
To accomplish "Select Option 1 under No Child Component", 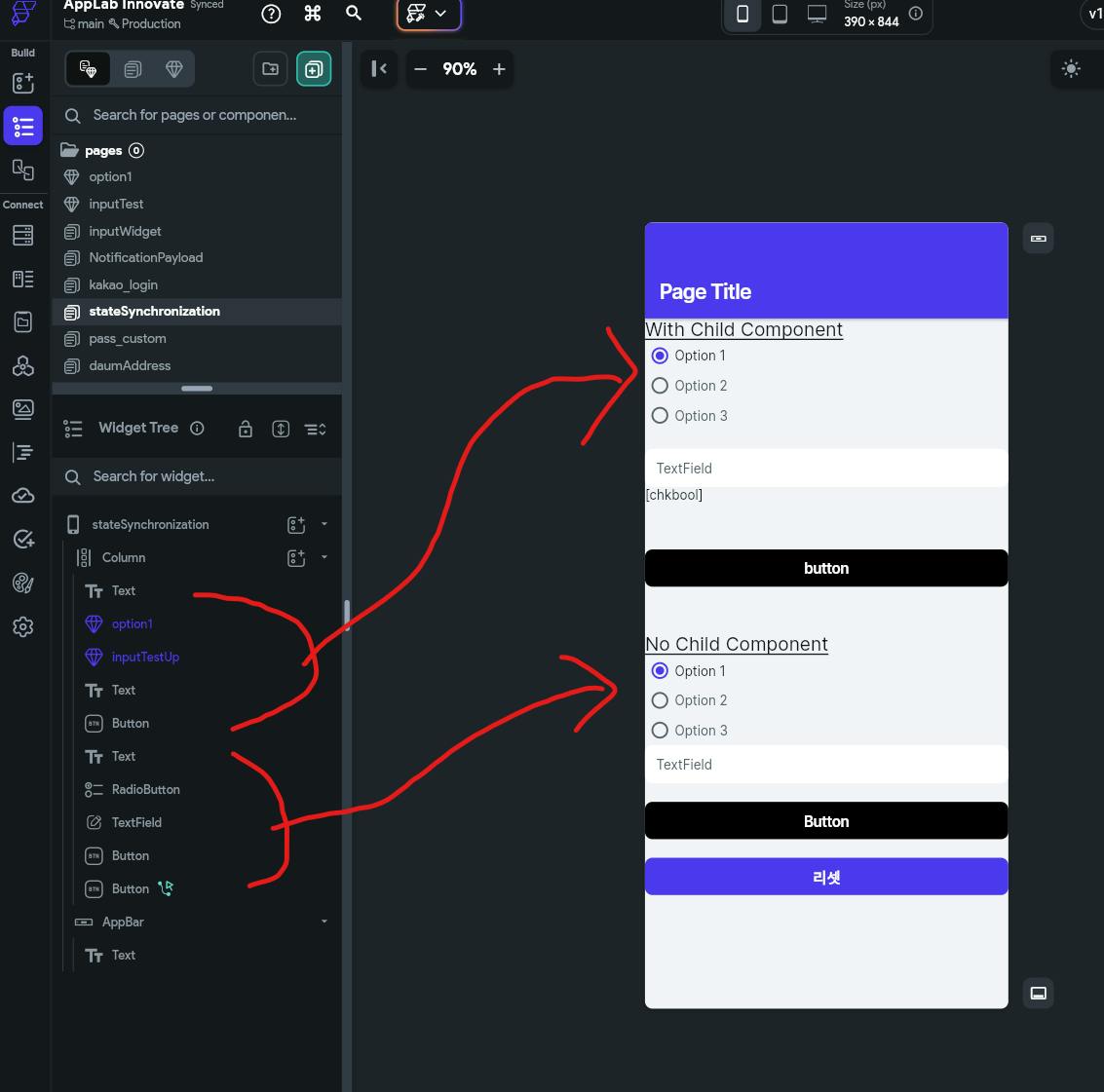I will coord(660,670).
